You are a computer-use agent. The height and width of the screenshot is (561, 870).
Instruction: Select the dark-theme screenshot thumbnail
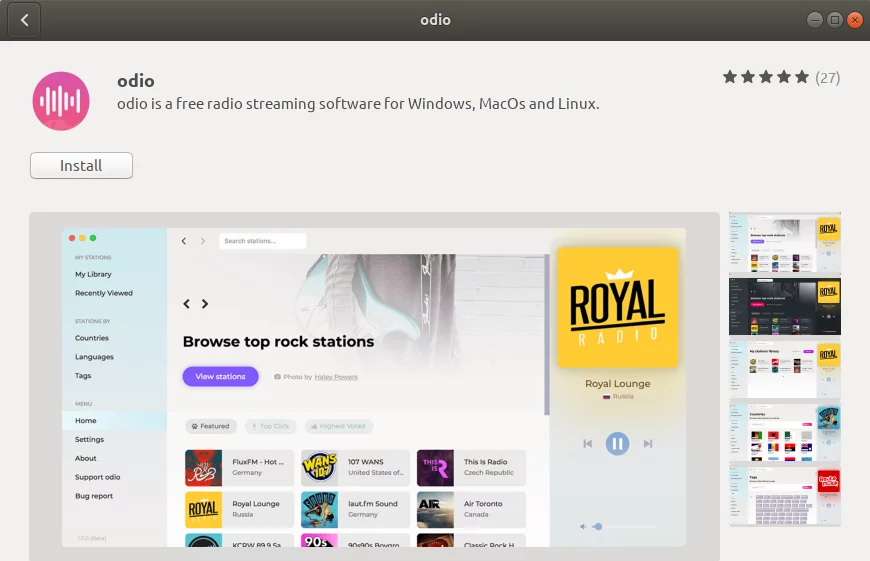(785, 306)
